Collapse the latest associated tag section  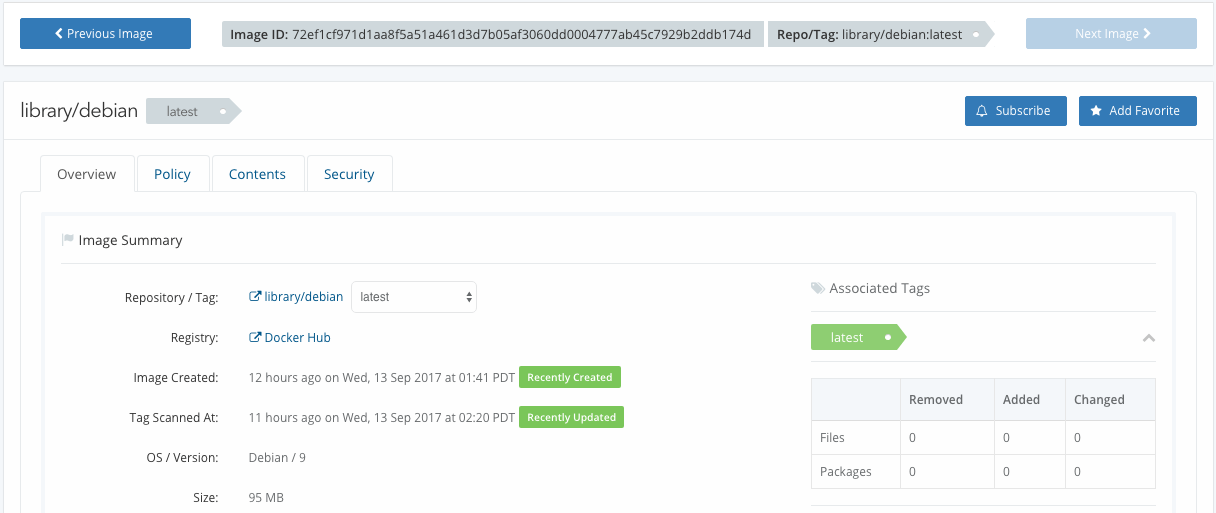click(x=1148, y=338)
